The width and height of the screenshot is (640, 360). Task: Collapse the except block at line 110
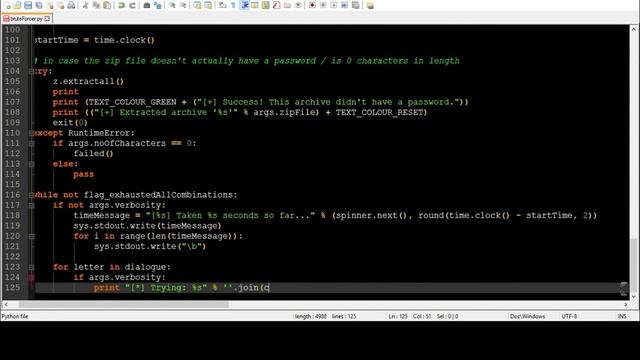coord(31,133)
